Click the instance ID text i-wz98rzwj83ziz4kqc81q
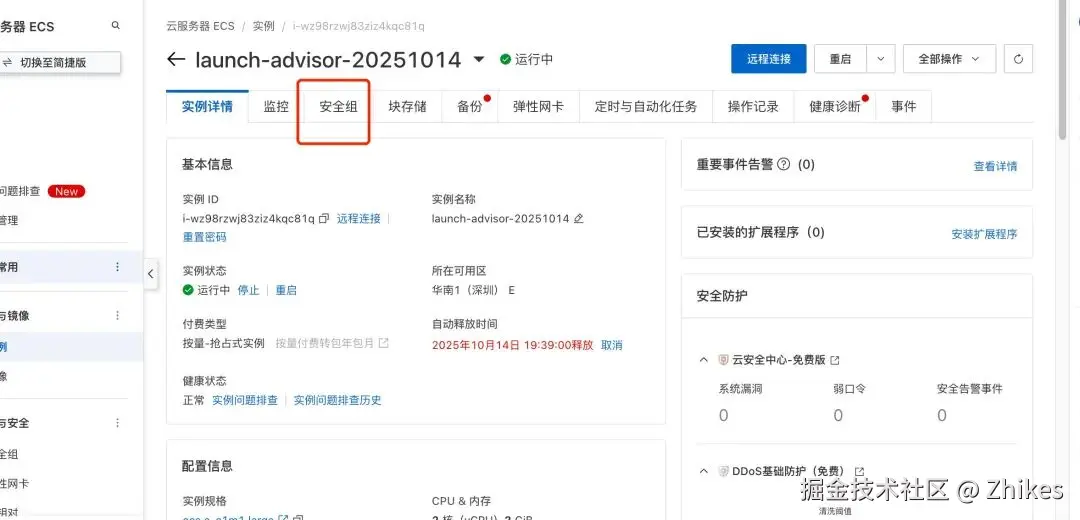The height and width of the screenshot is (520, 1080). pyautogui.click(x=249, y=219)
